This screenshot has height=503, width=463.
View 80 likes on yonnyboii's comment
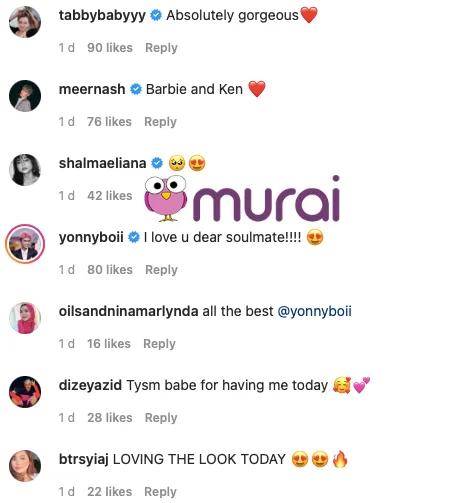click(110, 270)
